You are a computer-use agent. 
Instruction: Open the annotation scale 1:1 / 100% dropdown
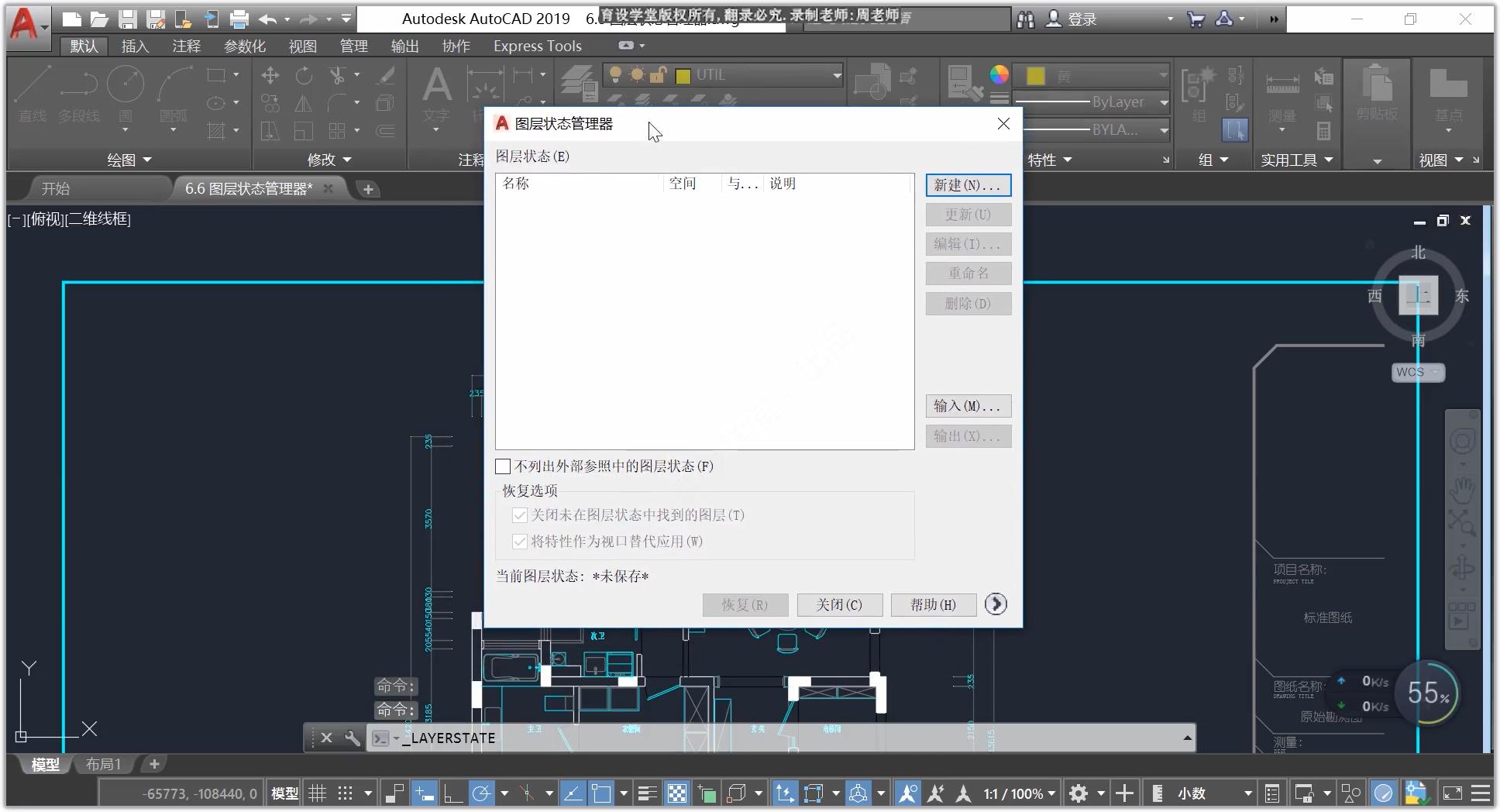1020,793
